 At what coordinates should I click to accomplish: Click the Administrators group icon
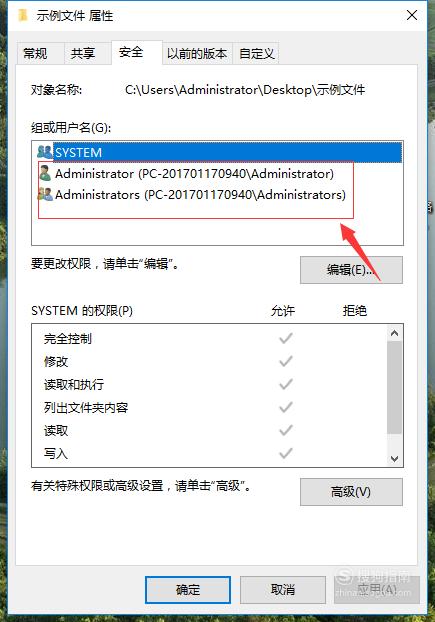click(45, 194)
